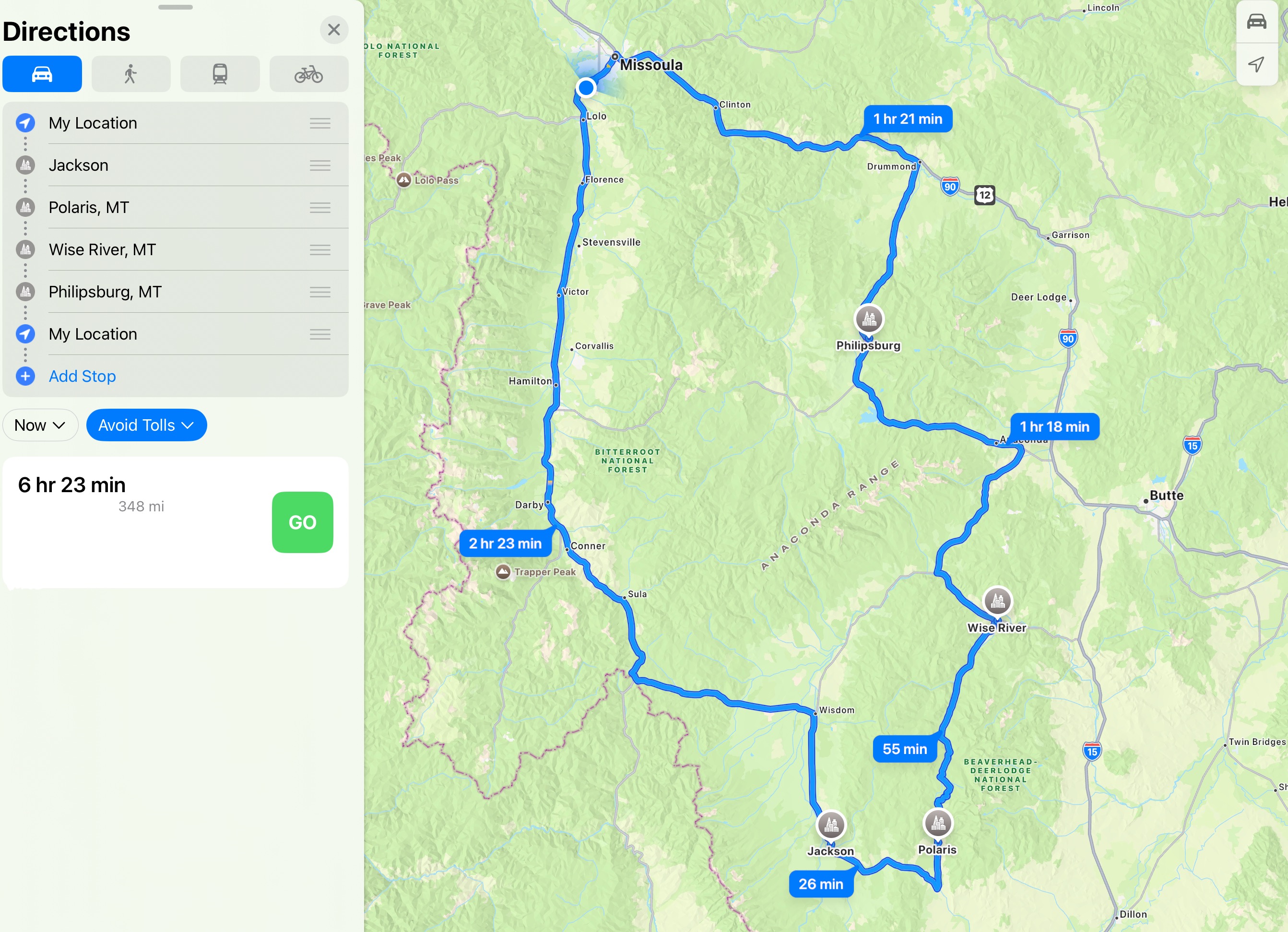Click the Philipsburg pin on the map
Viewport: 1288px width, 932px height.
(869, 319)
